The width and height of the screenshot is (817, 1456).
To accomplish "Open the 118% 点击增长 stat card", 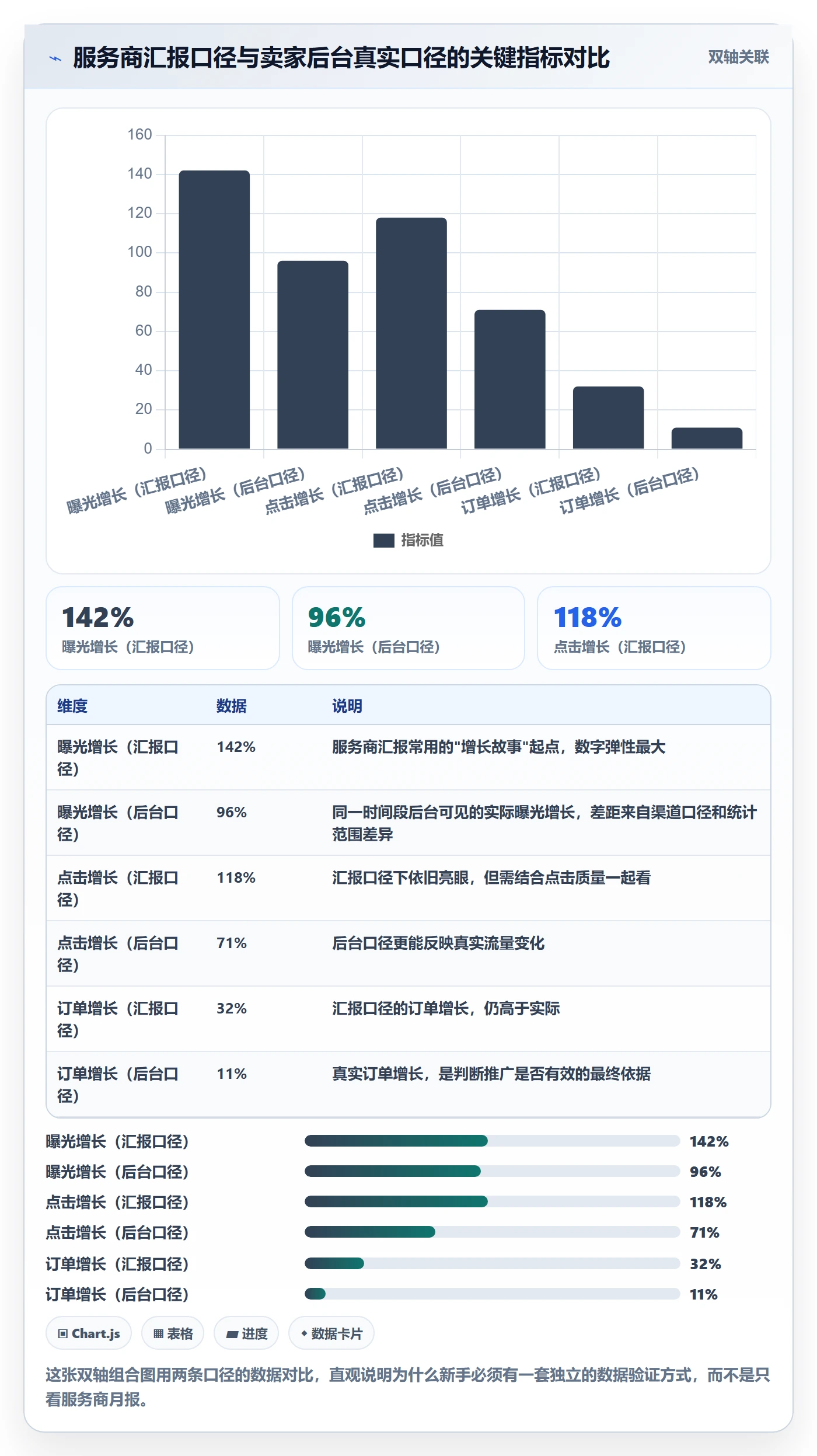I will [654, 628].
